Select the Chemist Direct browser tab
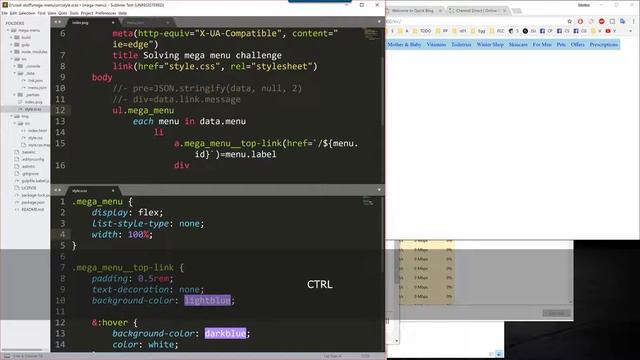The image size is (640, 360). 477,11
